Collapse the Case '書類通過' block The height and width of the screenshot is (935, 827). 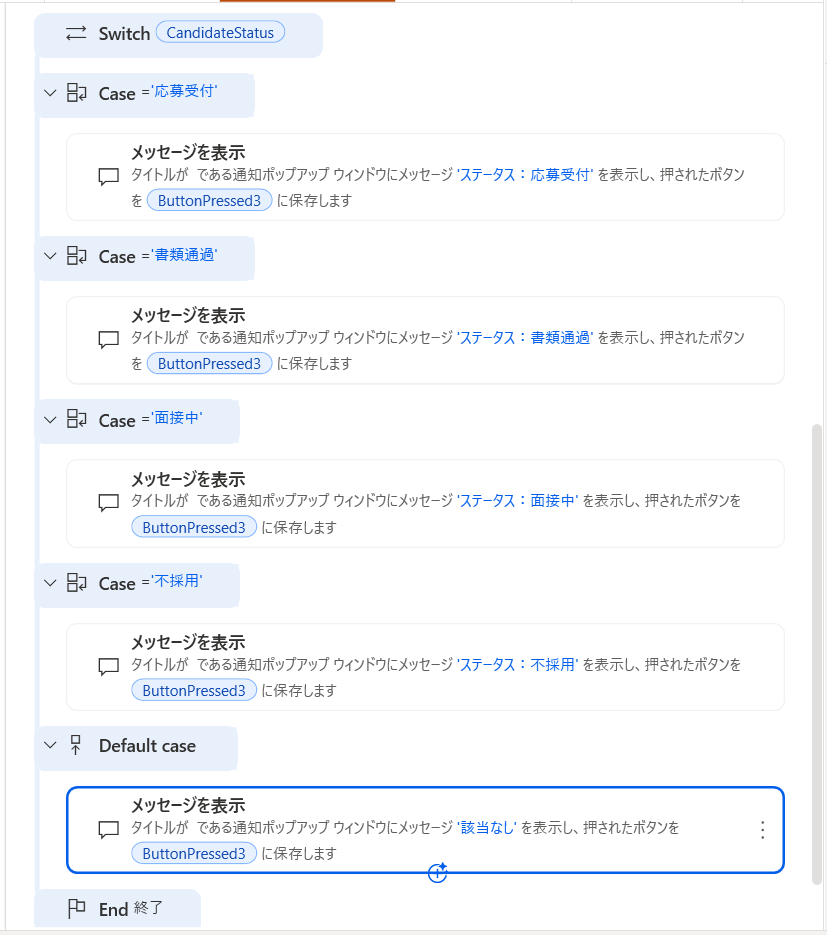coord(50,256)
